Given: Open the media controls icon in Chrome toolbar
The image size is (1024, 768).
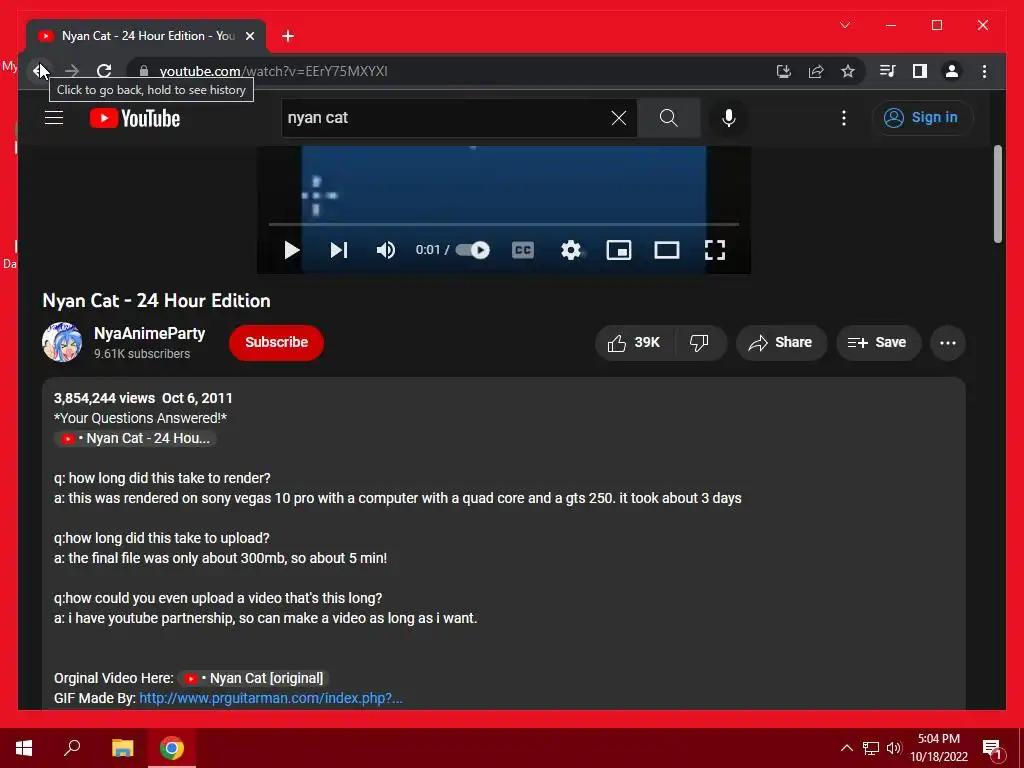Looking at the screenshot, I should [x=888, y=71].
